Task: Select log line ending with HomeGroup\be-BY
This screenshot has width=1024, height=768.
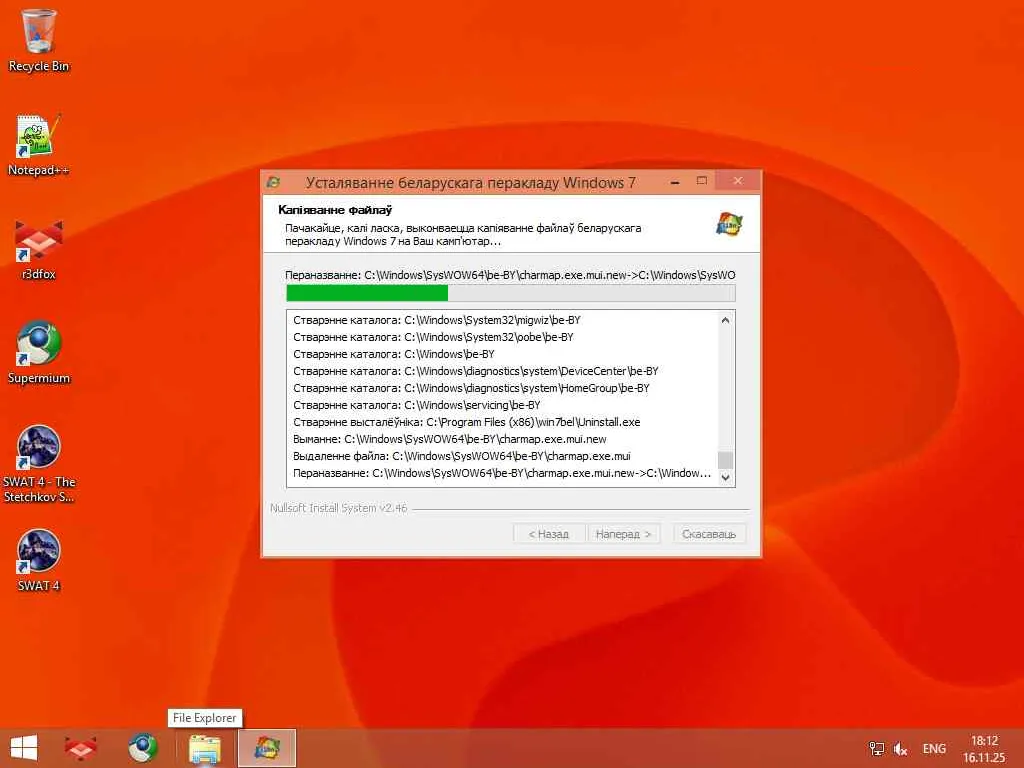Action: click(x=472, y=388)
